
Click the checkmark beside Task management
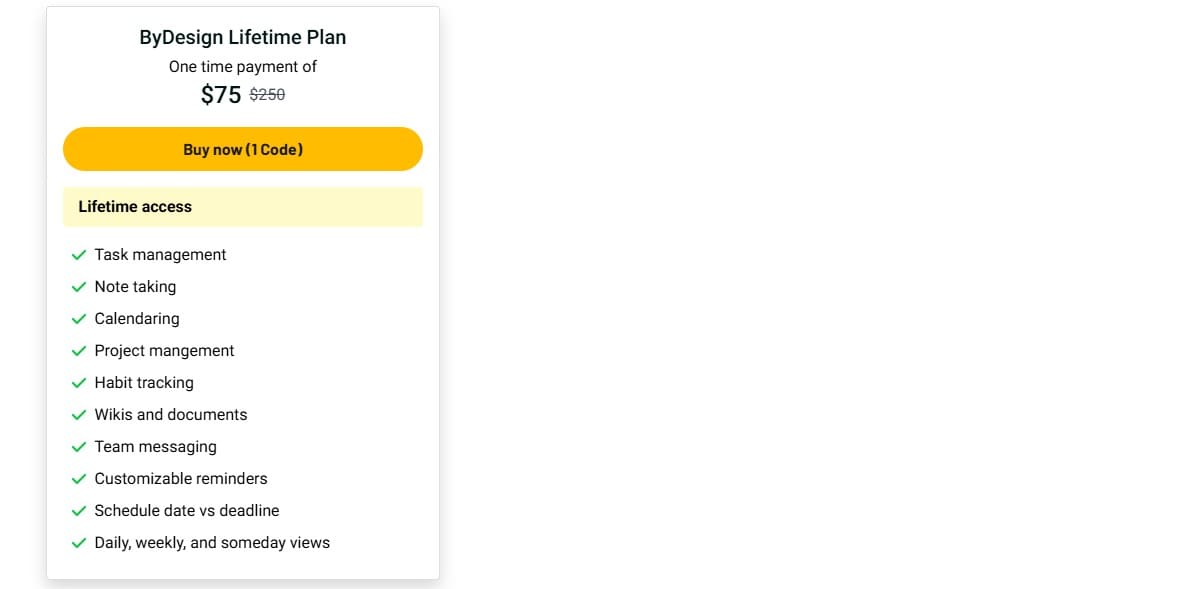79,255
